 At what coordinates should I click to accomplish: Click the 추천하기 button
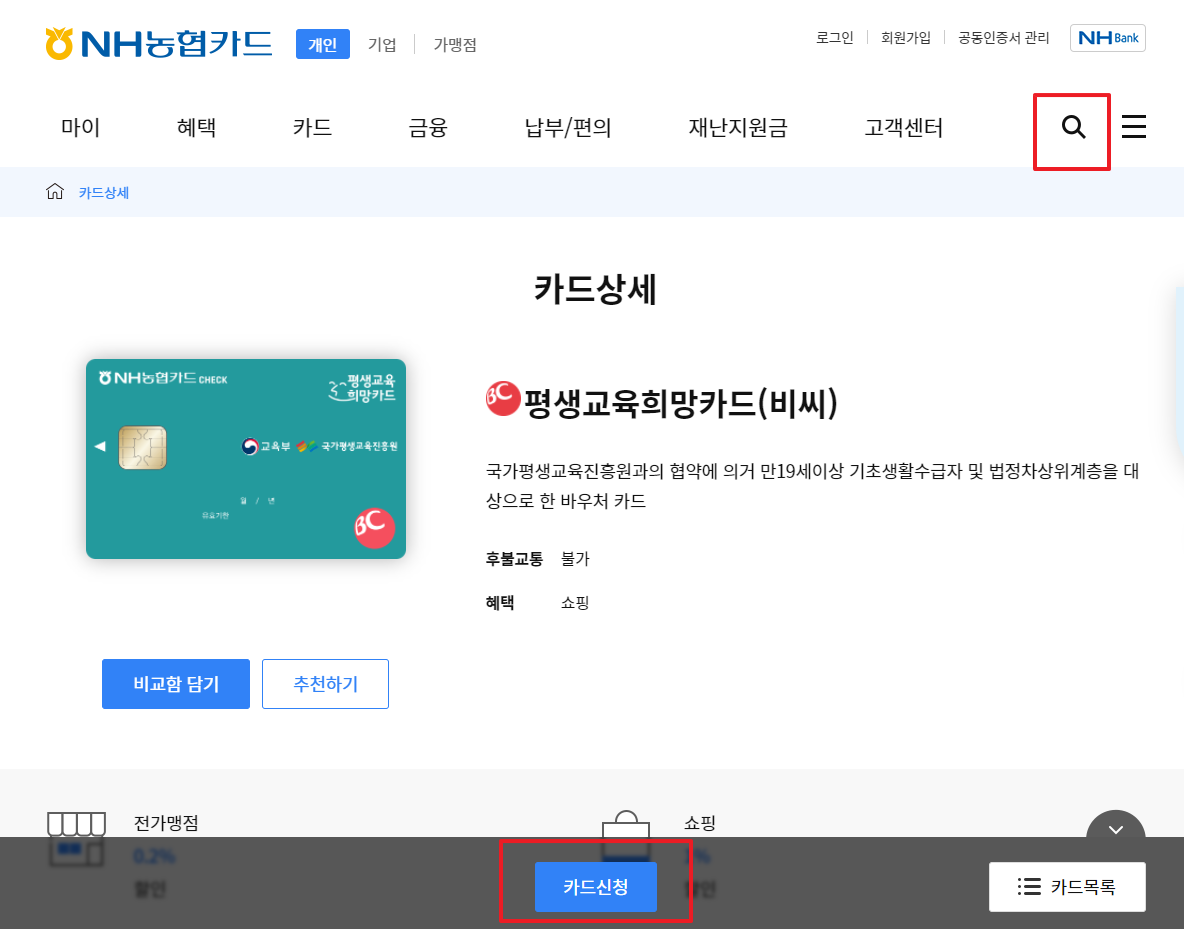[x=325, y=684]
